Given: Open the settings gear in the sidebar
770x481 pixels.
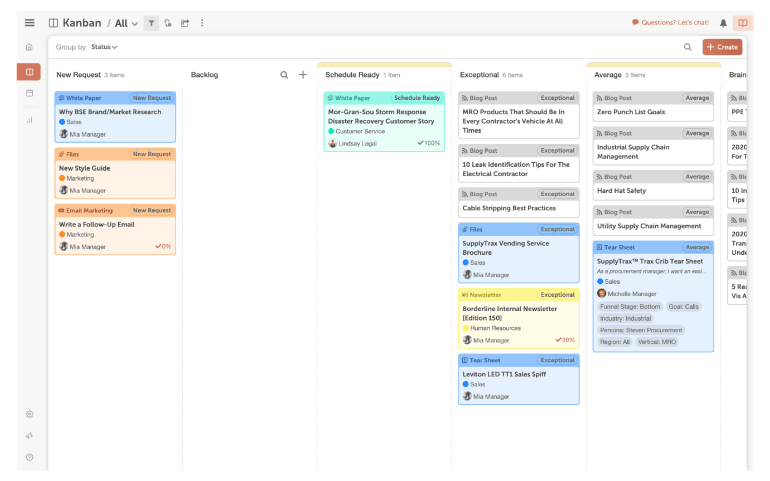Looking at the screenshot, I should tap(29, 414).
